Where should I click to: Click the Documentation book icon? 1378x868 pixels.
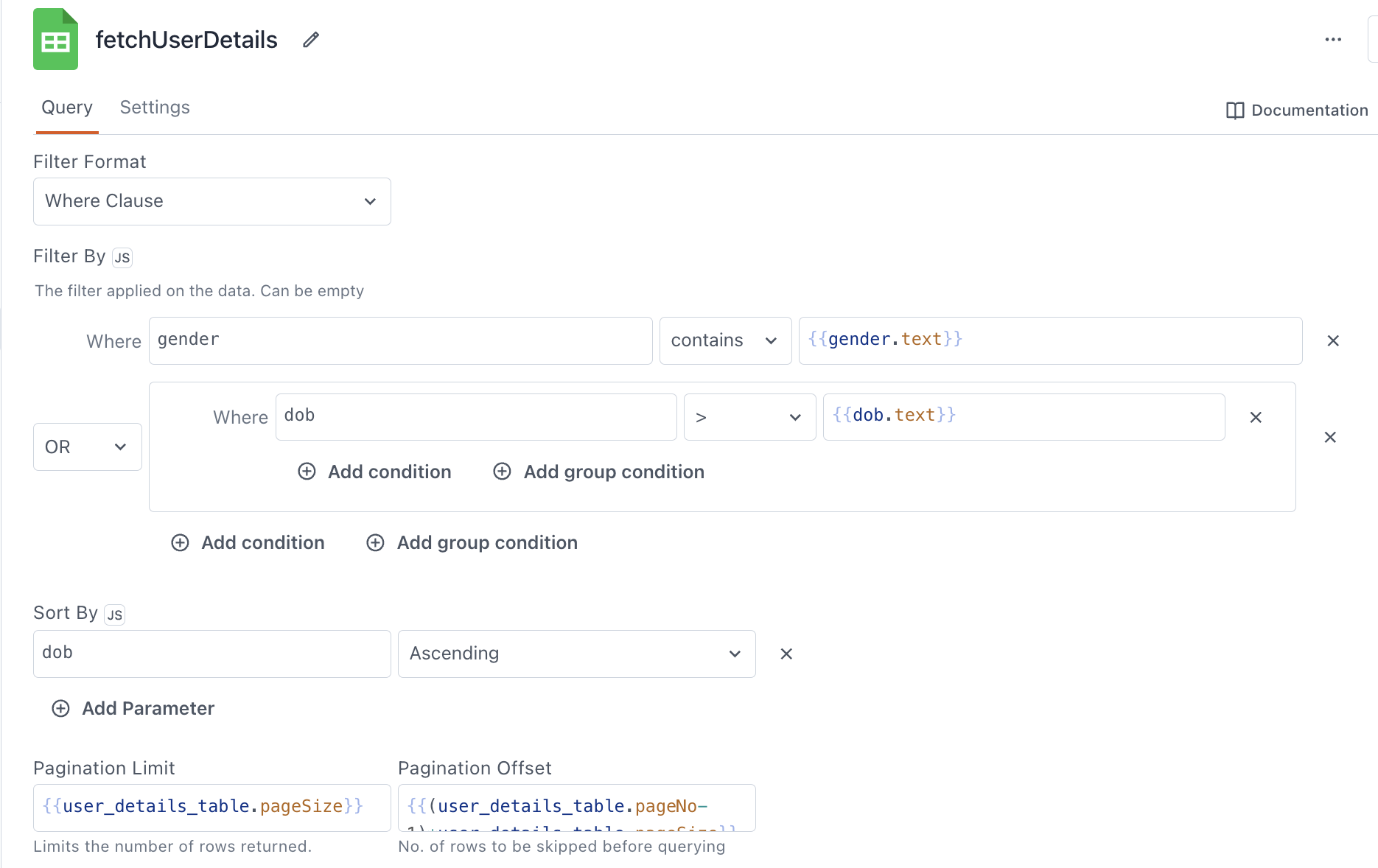pos(1235,110)
